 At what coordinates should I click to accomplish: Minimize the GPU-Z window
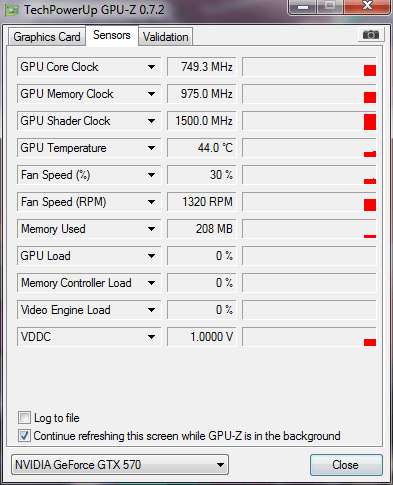(x=302, y=6)
